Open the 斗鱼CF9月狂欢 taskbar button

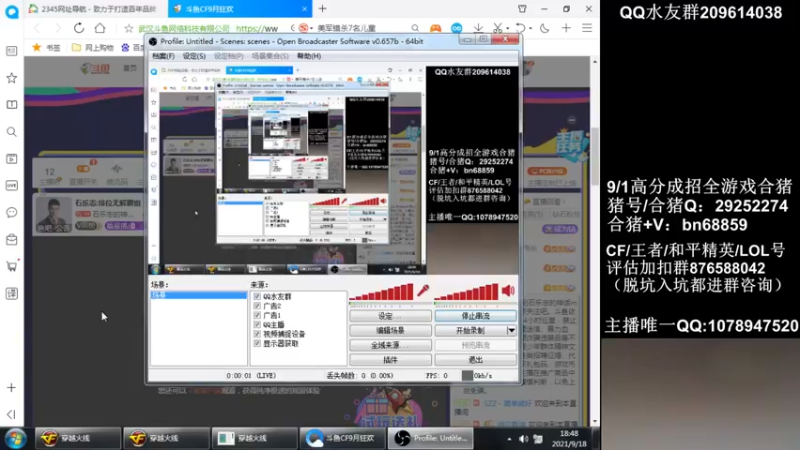343,438
